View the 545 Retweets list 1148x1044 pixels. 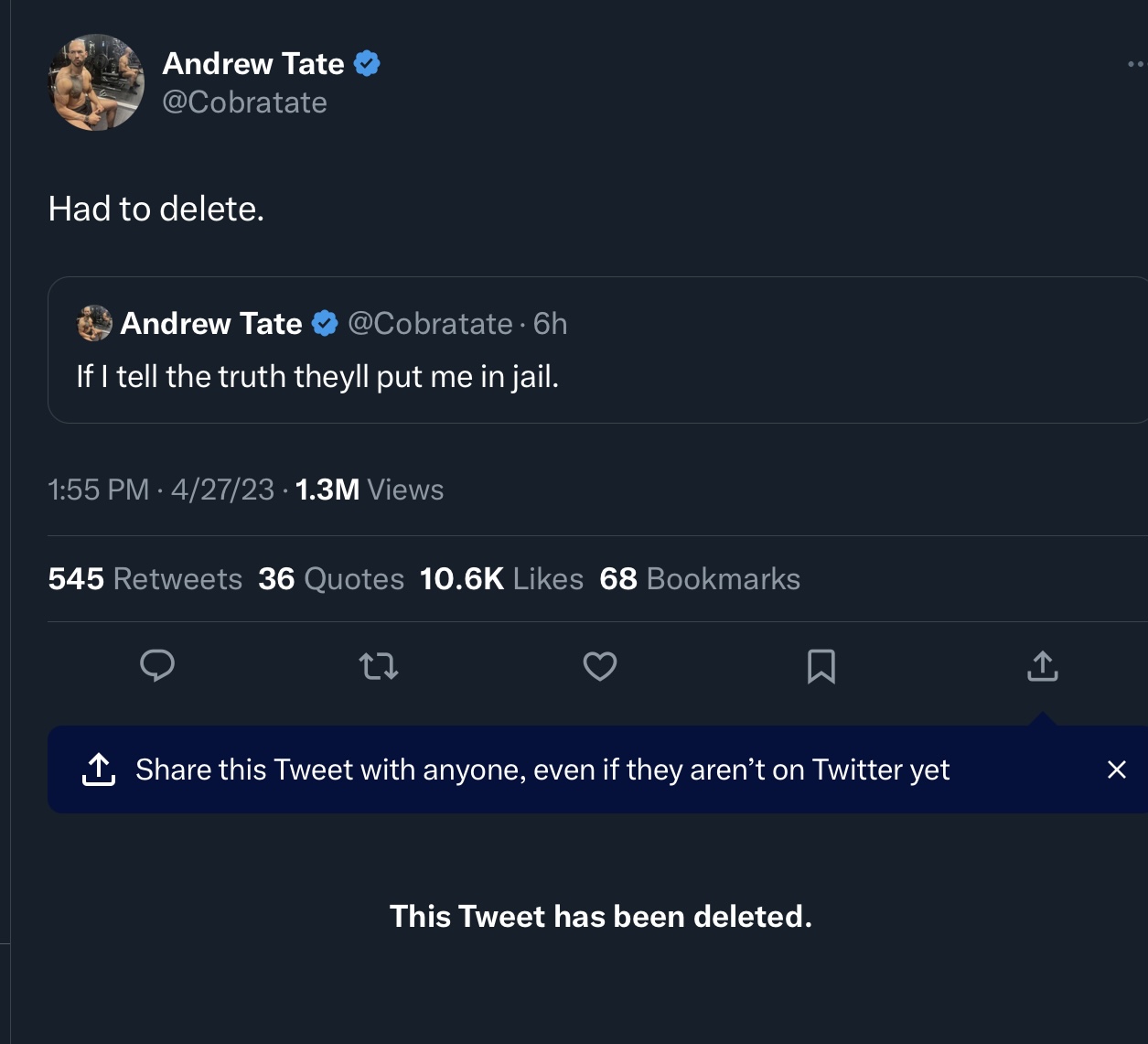click(x=144, y=578)
